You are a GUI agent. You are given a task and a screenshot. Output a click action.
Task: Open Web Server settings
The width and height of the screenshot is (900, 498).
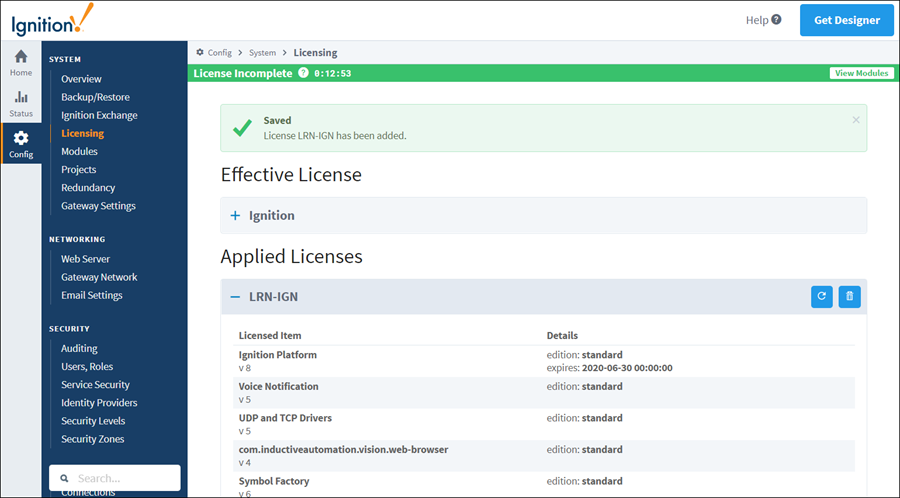coord(86,259)
